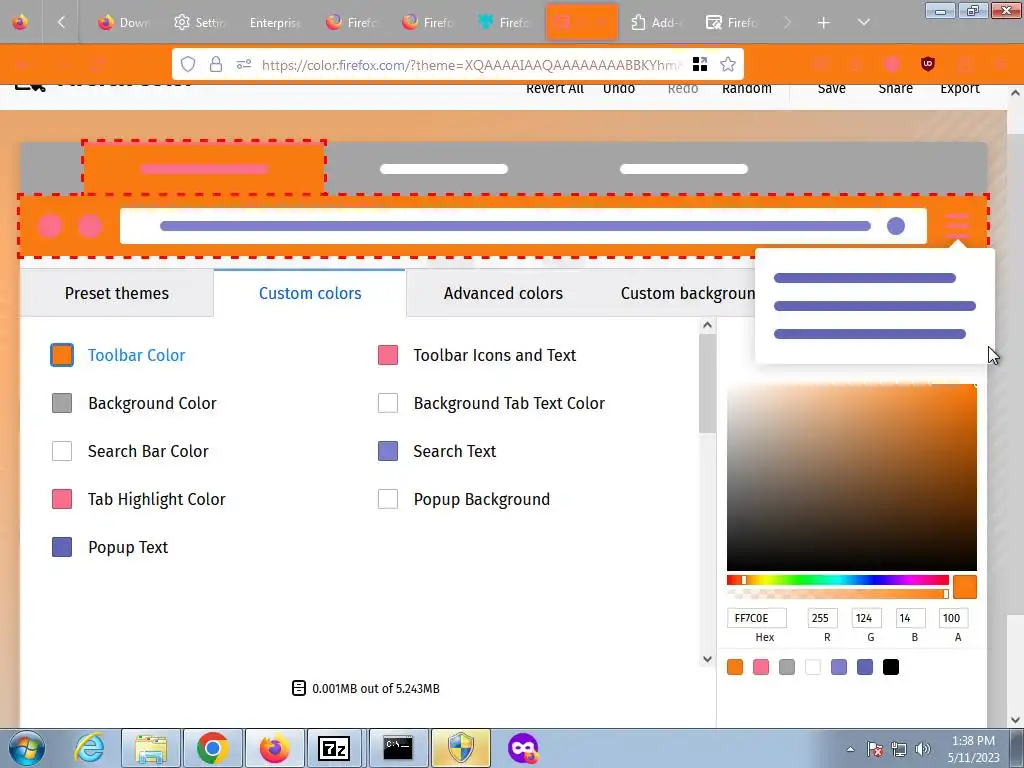Switch to the Settings tab

tap(199, 23)
